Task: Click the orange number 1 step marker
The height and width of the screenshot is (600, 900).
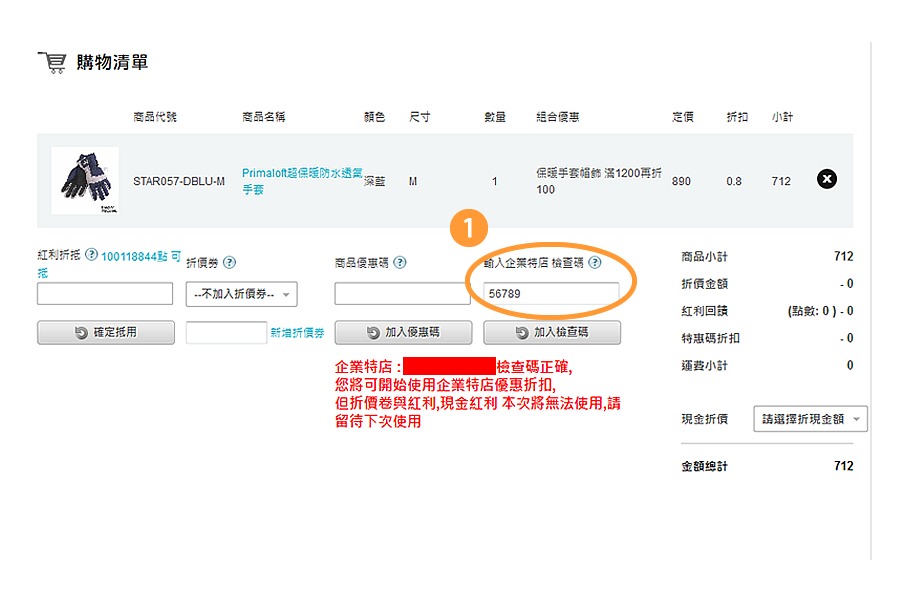Action: [x=469, y=228]
